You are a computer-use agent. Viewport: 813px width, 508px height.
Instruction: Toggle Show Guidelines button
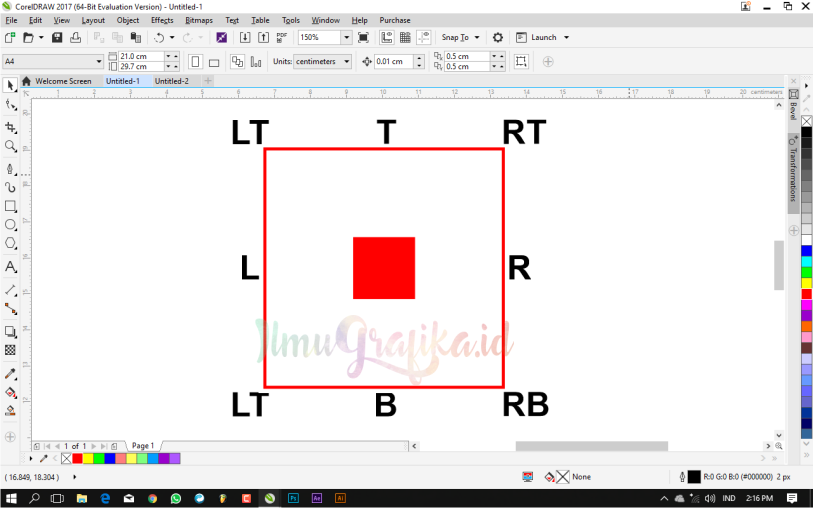pyautogui.click(x=424, y=37)
